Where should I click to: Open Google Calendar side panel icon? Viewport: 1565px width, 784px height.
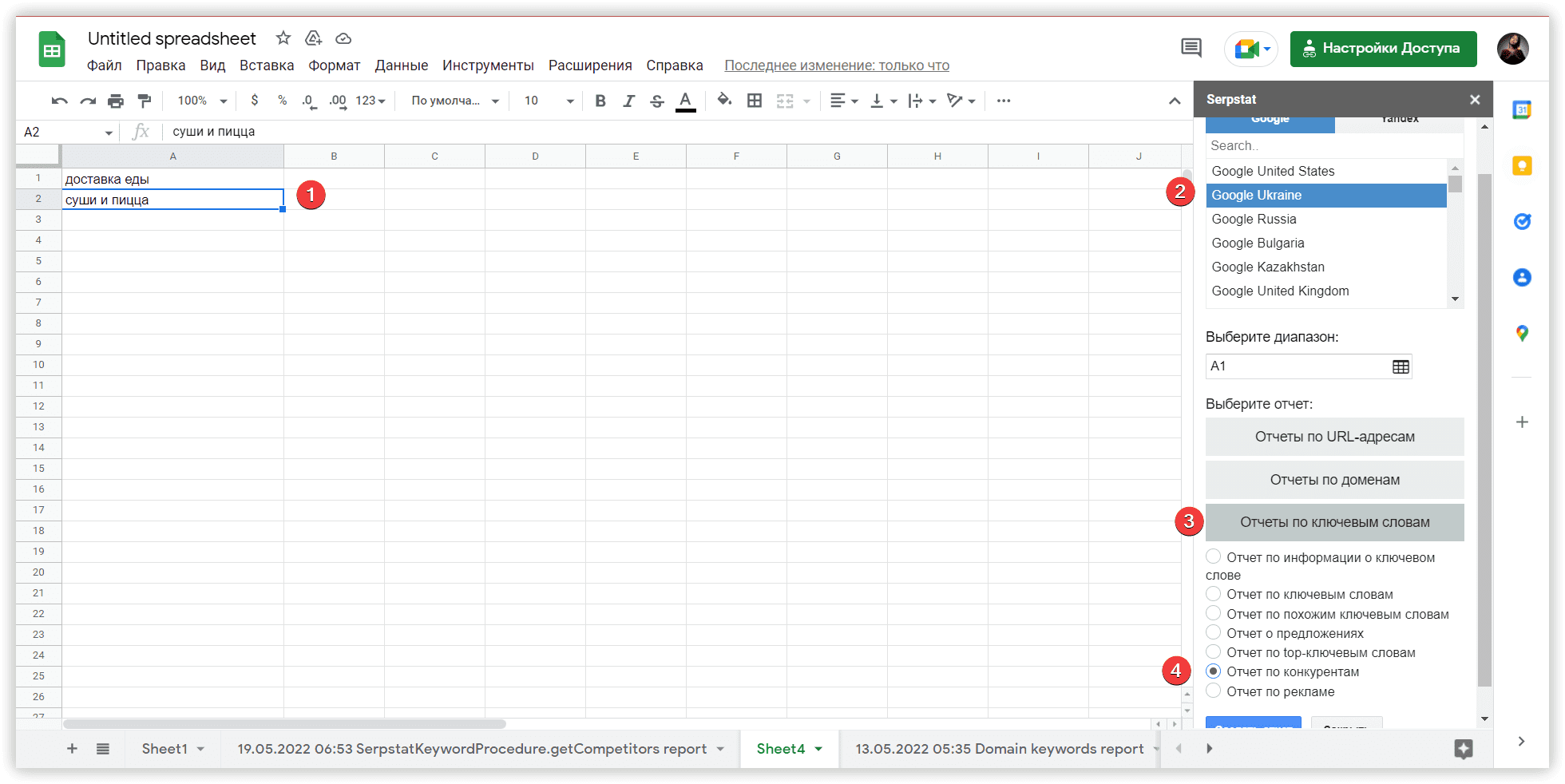pos(1522,110)
